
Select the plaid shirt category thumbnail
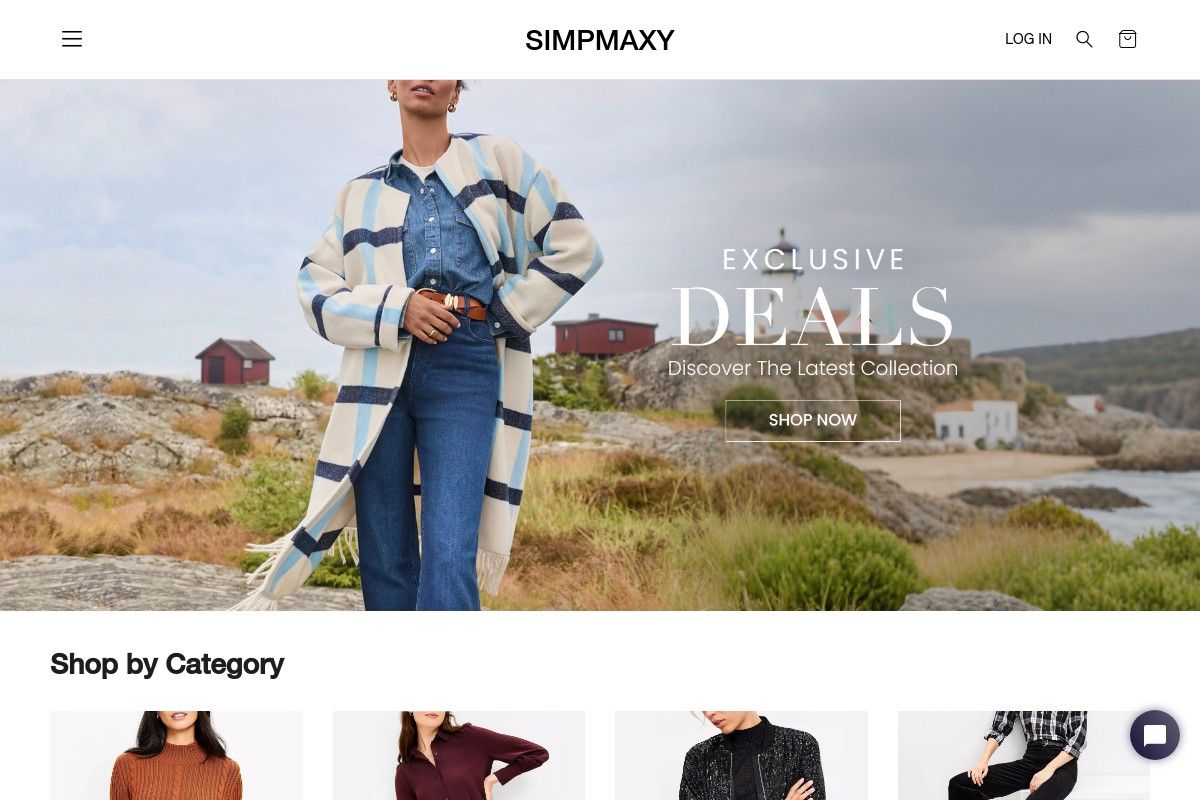tap(1024, 755)
